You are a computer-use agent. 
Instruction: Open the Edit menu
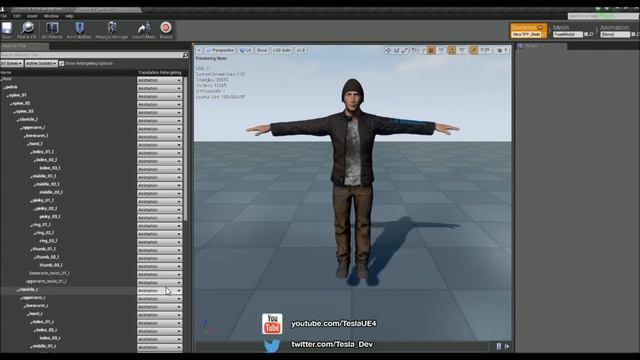(x=17, y=16)
